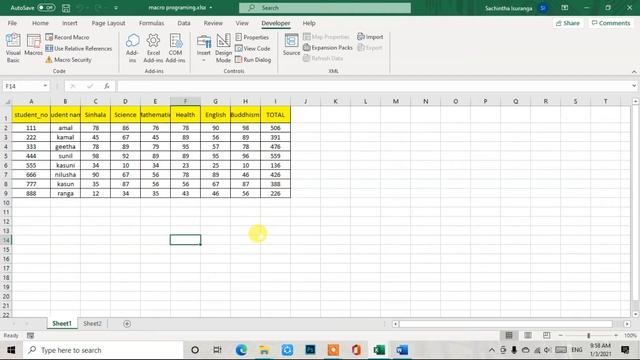The width and height of the screenshot is (640, 360).
Task: Save the workbook with the Save icon
Action: tap(66, 8)
